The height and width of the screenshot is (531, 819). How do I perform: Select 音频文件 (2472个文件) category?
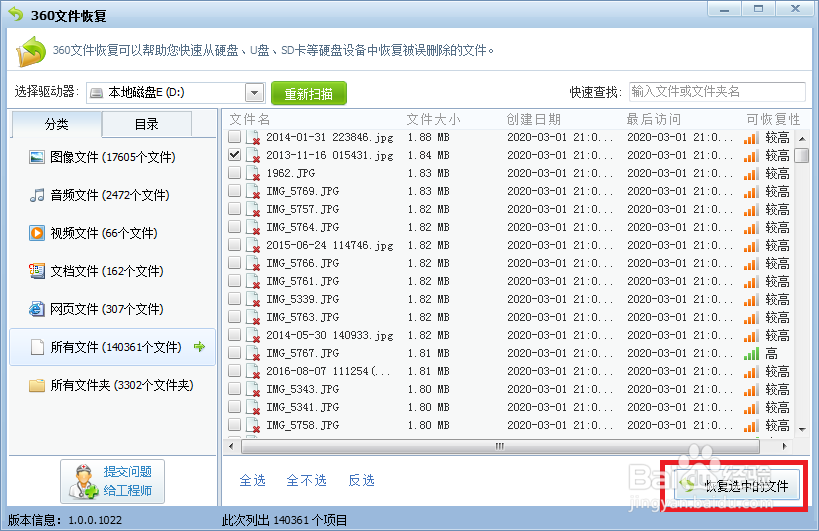(110, 195)
